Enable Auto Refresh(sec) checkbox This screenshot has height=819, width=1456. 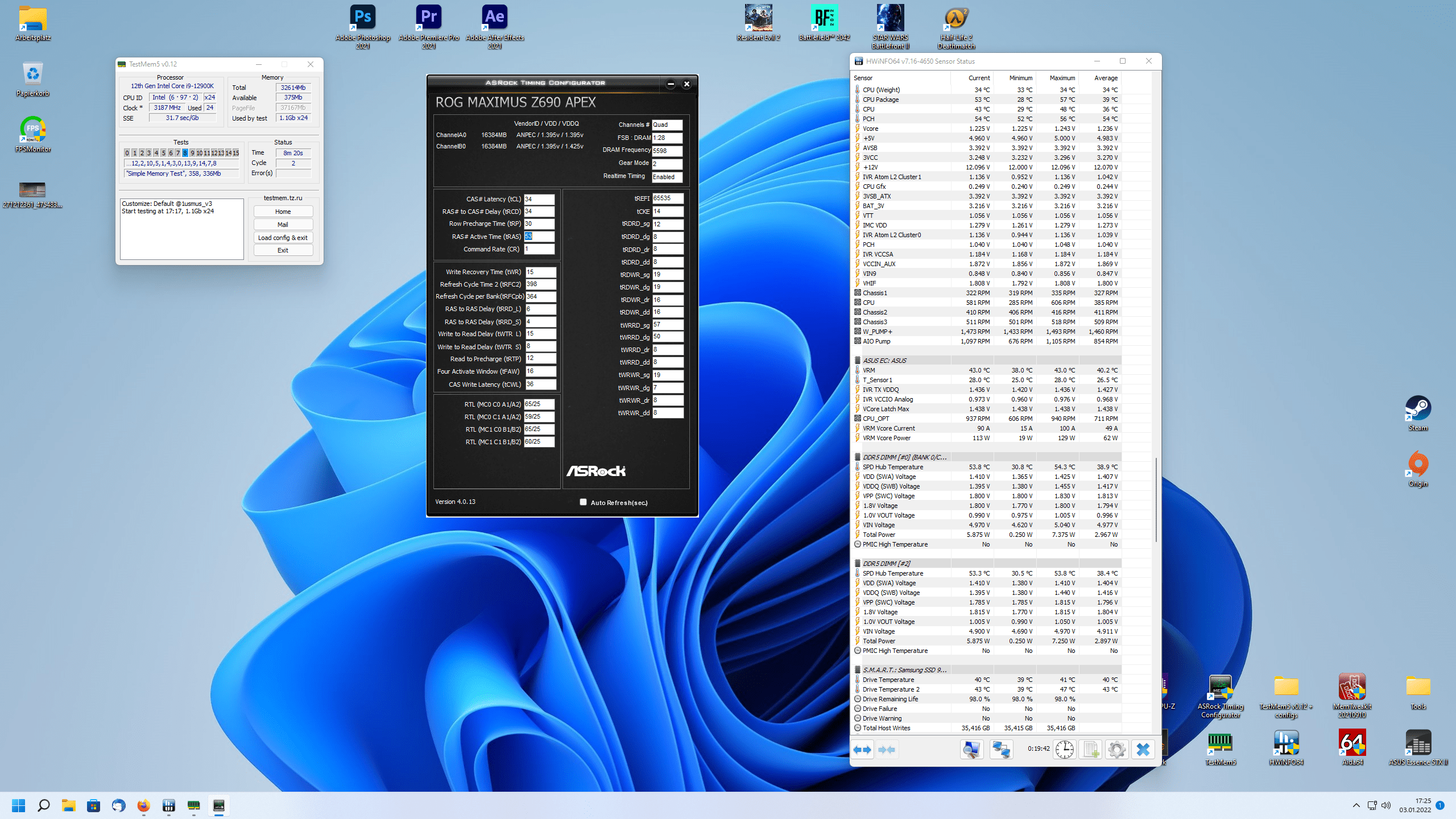click(x=583, y=502)
